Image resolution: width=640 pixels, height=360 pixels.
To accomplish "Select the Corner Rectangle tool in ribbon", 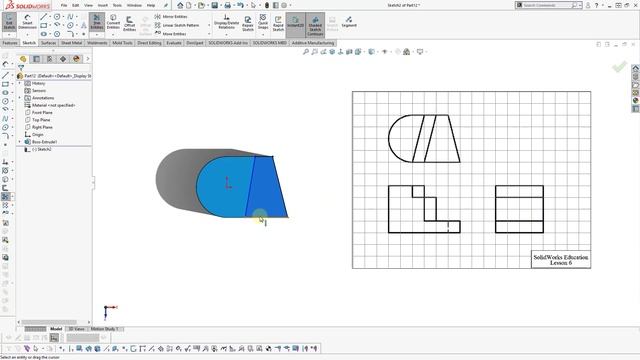I will coord(44,25).
